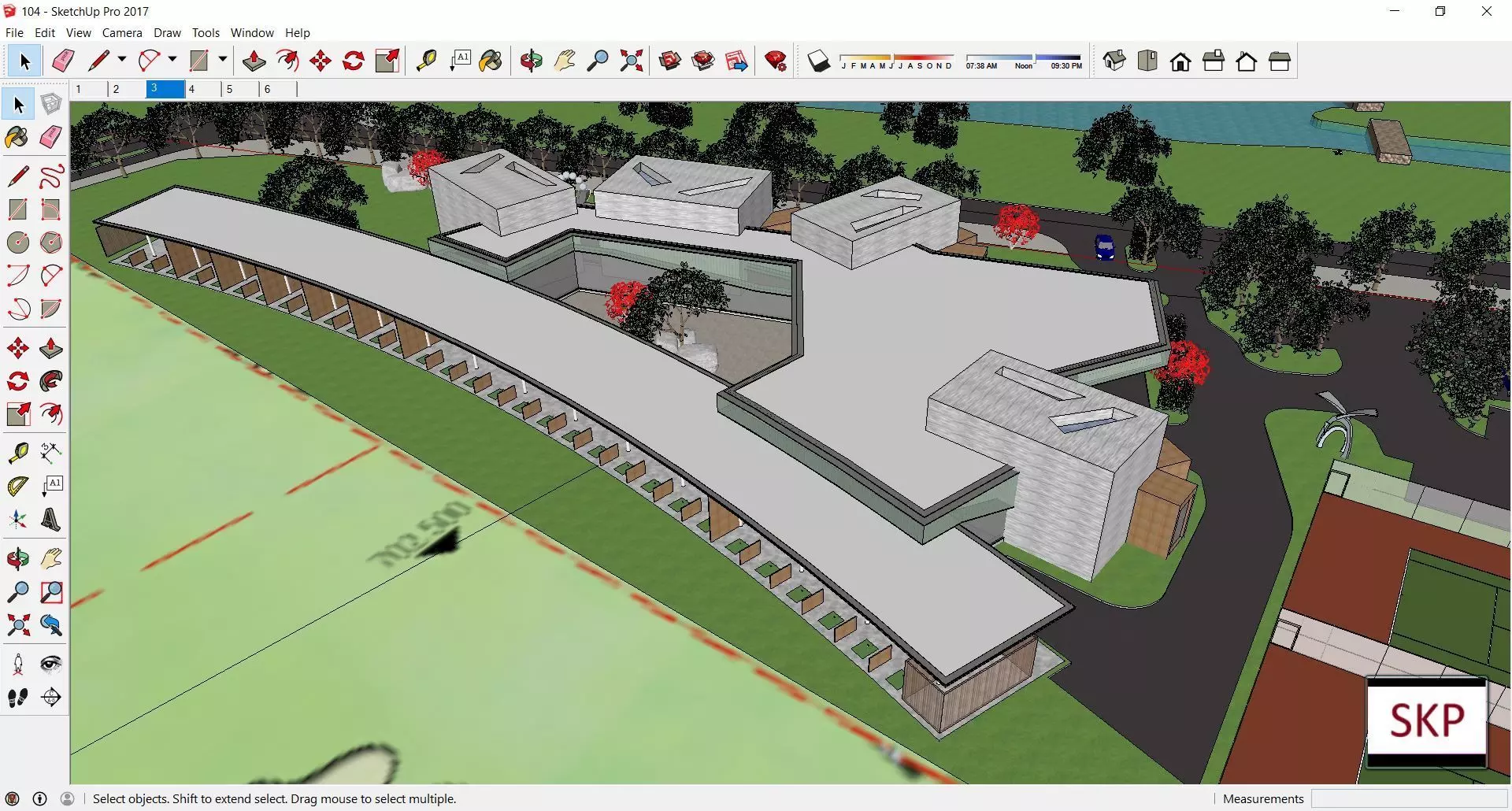This screenshot has height=811, width=1512.
Task: Open the Camera menu
Action: click(x=122, y=33)
